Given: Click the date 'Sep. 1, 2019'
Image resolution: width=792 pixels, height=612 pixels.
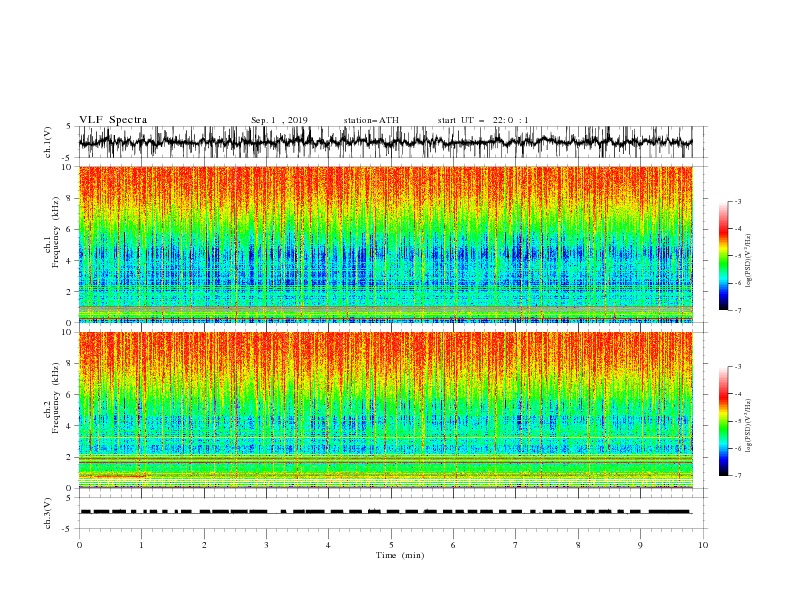Looking at the screenshot, I should click(279, 120).
